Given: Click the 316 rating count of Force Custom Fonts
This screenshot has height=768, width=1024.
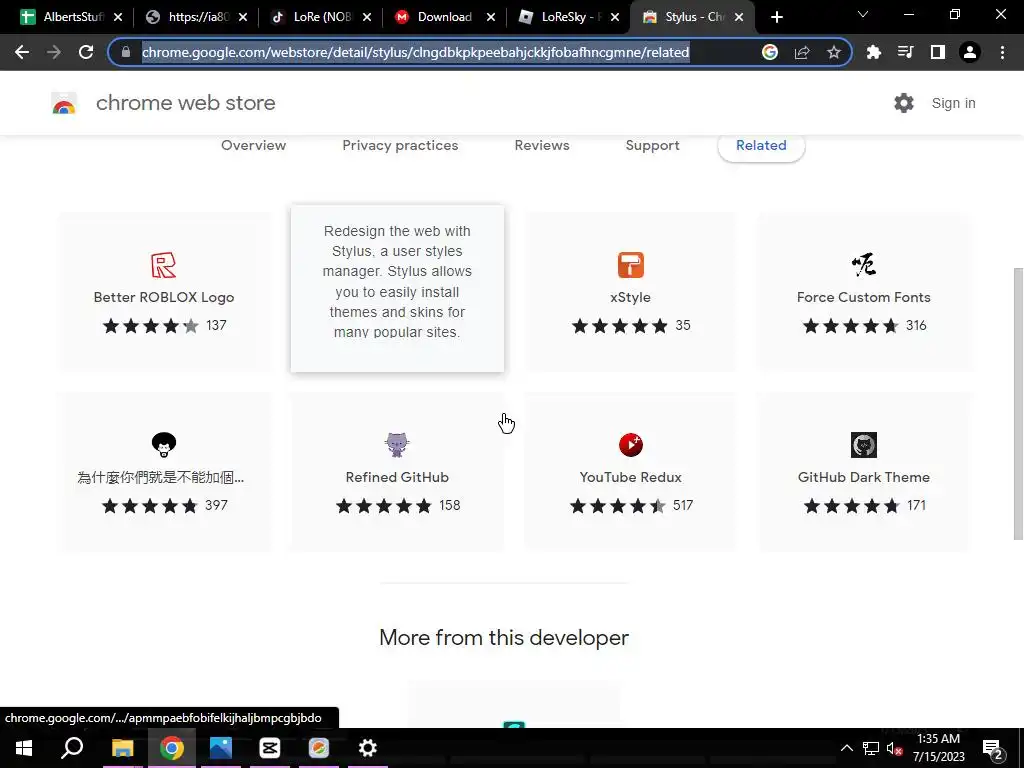Looking at the screenshot, I should 916,325.
